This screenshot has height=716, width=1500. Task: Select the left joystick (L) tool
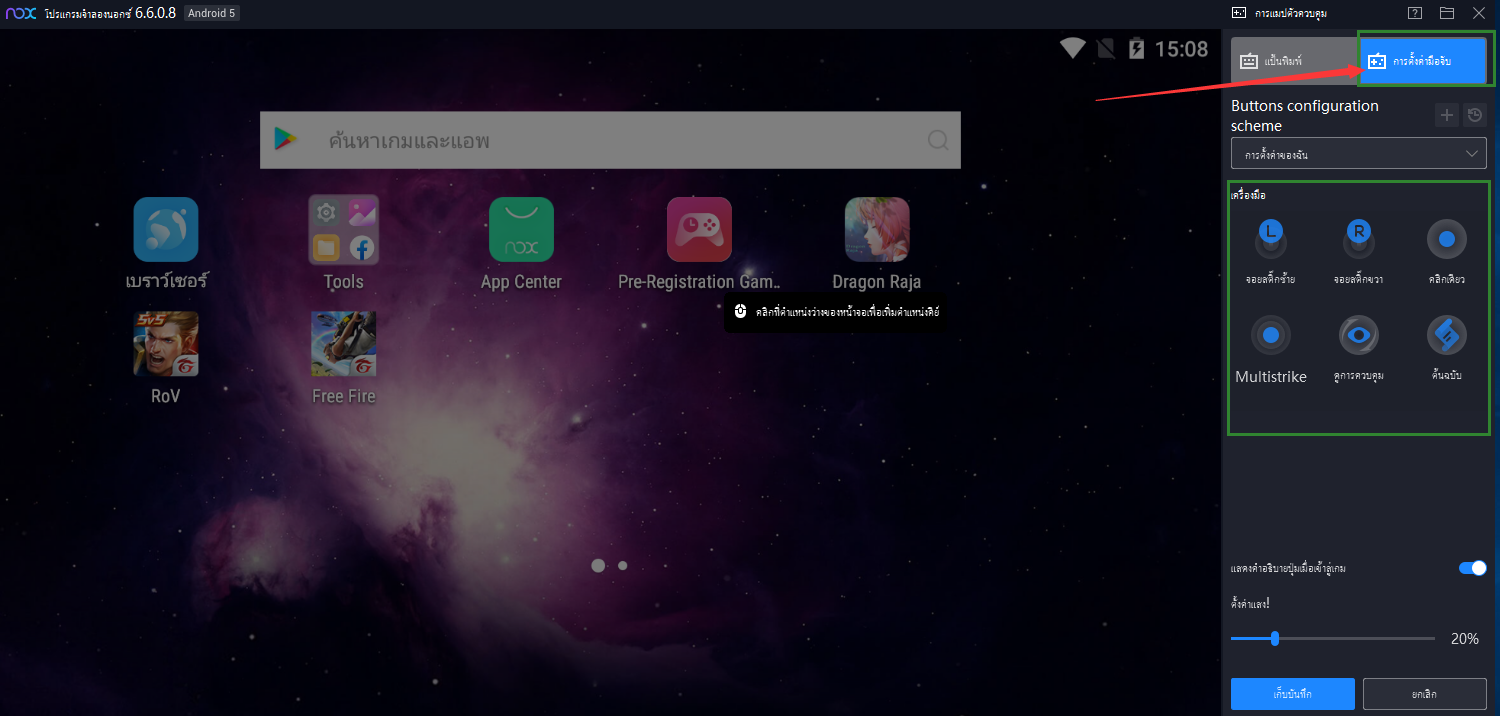click(x=1270, y=240)
